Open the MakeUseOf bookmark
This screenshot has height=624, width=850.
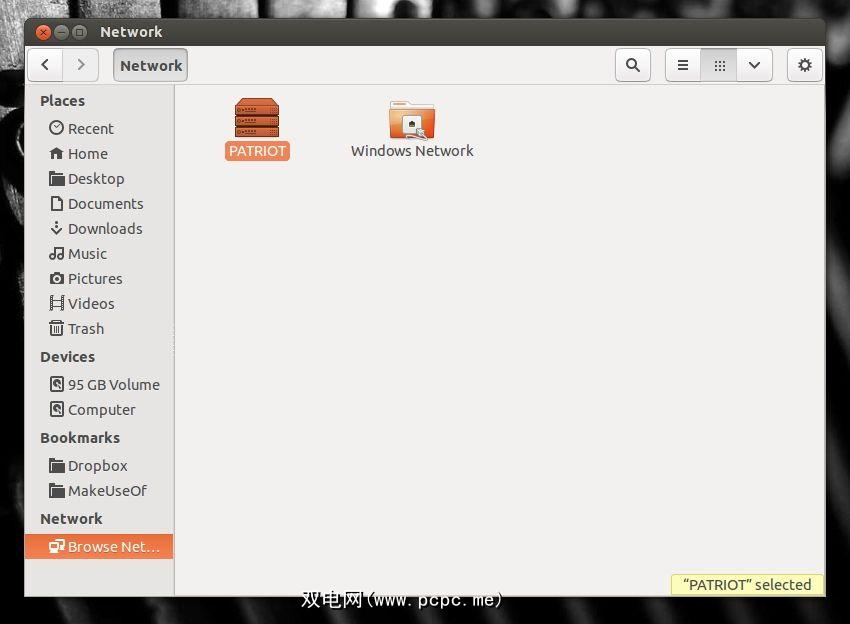tap(99, 490)
